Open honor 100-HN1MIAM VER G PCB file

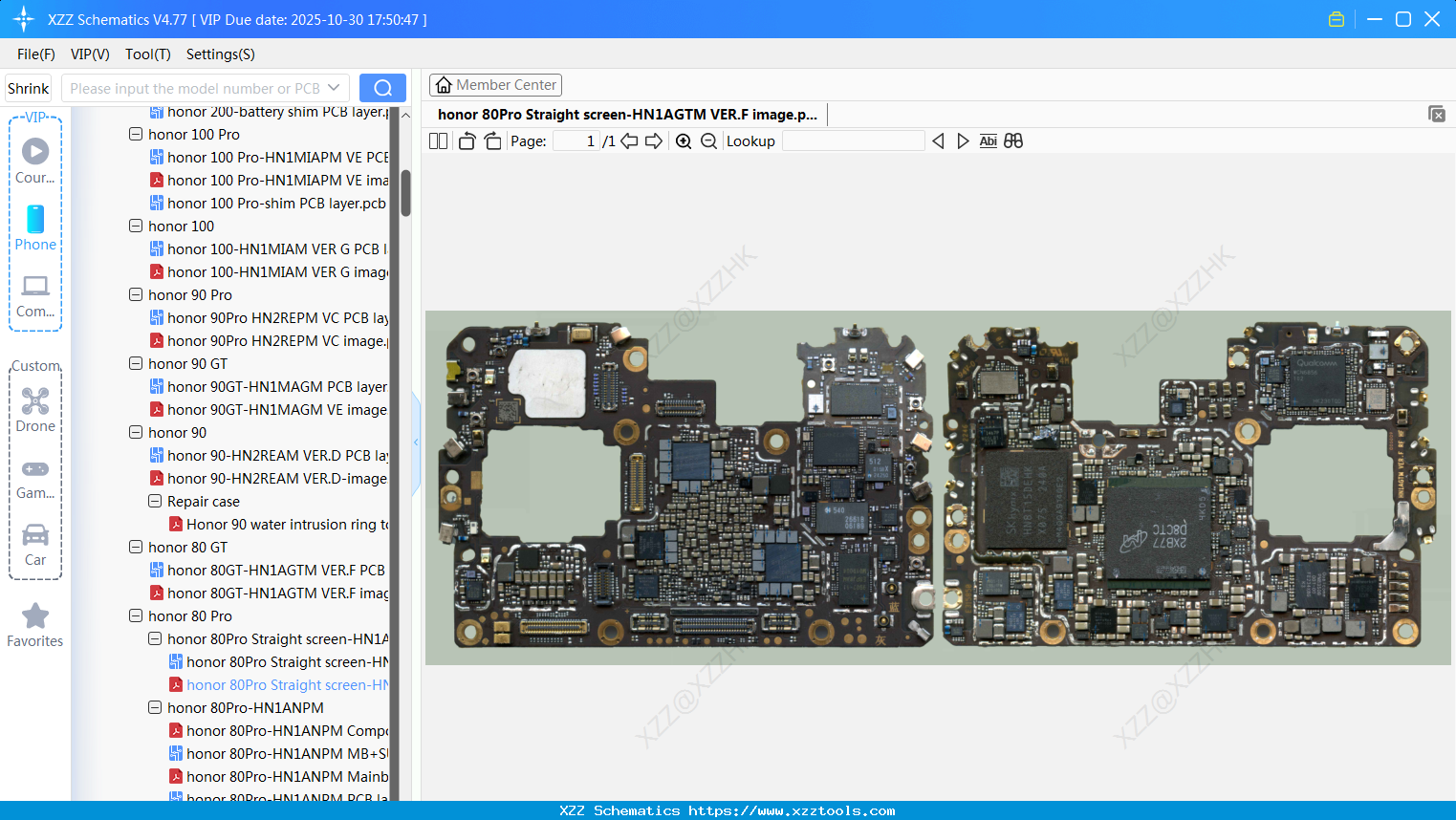click(269, 249)
